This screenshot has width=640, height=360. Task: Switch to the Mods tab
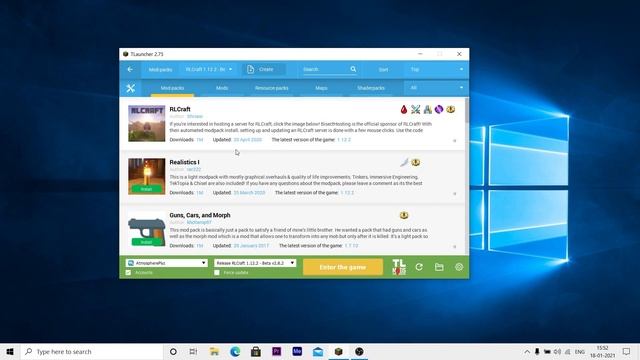(x=222, y=88)
